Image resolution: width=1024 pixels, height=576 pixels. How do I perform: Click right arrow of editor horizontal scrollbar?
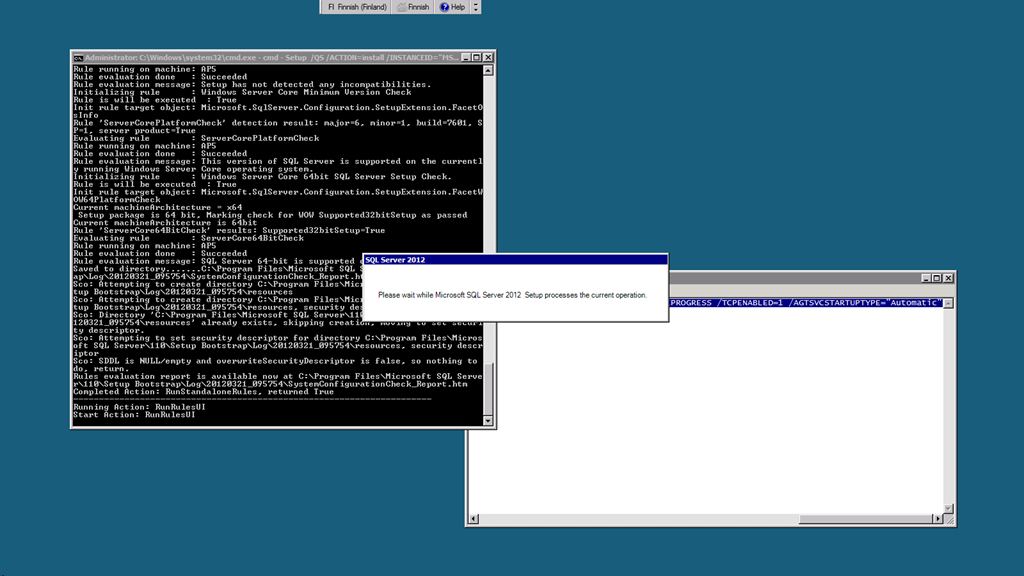tap(937, 519)
